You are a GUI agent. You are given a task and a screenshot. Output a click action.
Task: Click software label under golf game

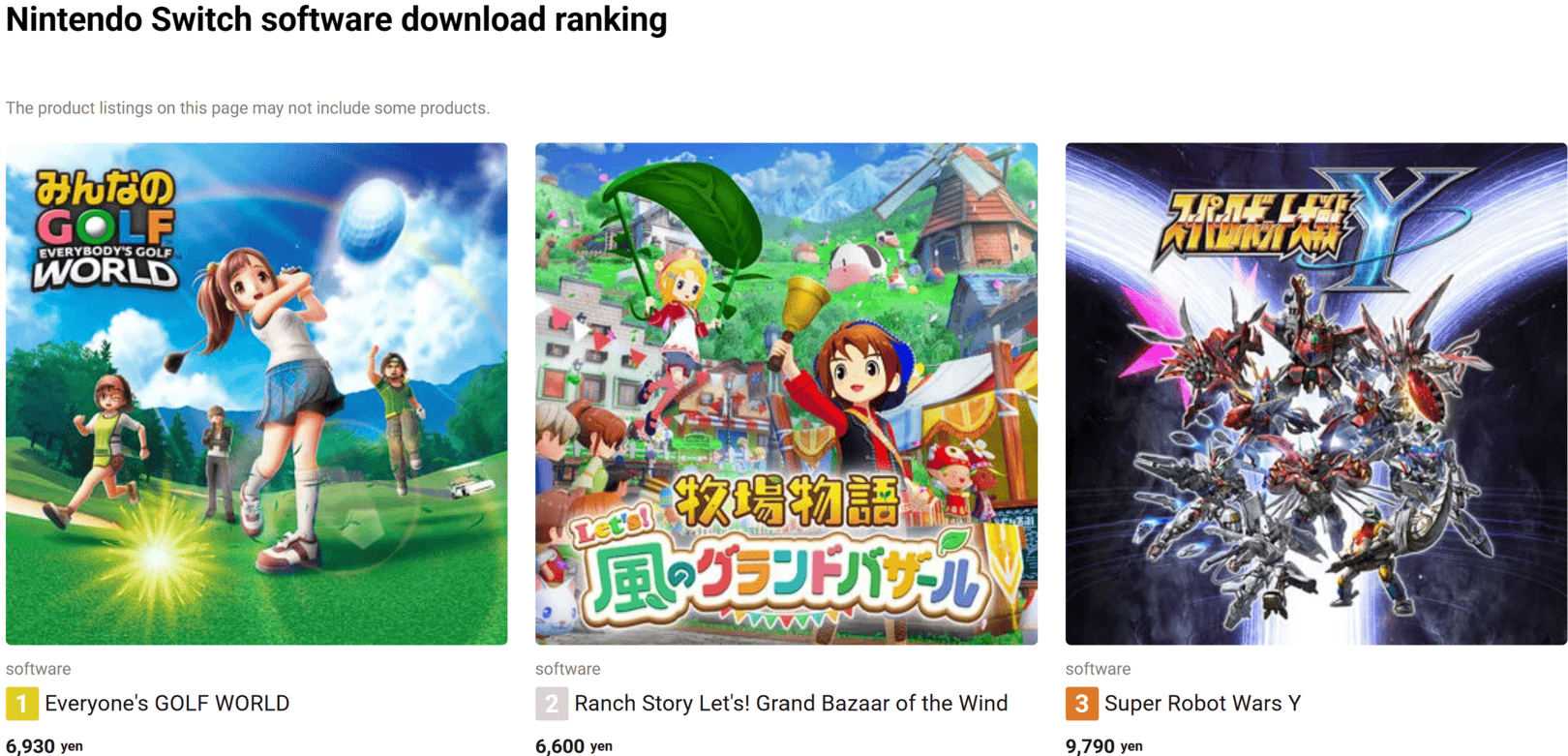click(38, 669)
